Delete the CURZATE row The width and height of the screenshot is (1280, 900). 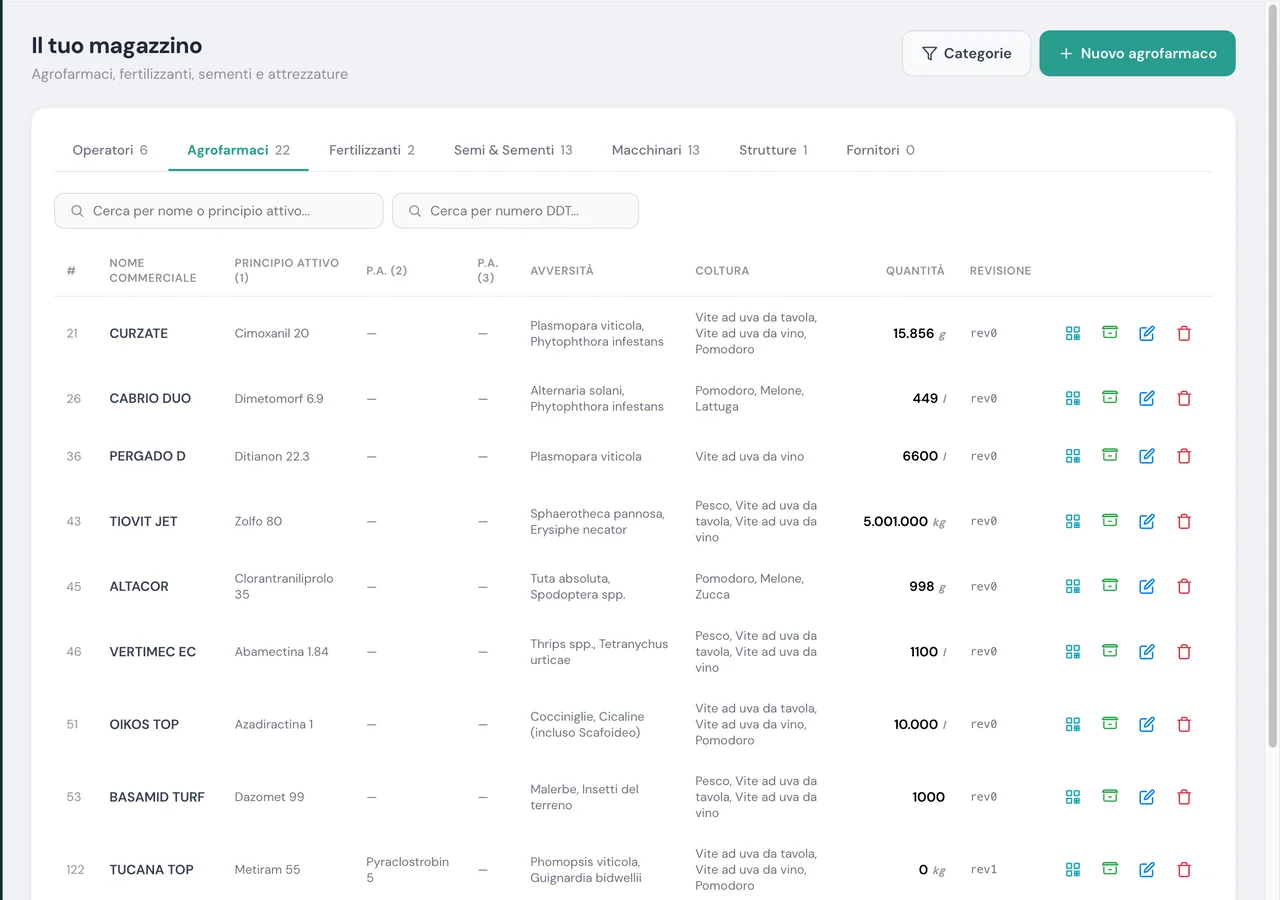[1184, 333]
